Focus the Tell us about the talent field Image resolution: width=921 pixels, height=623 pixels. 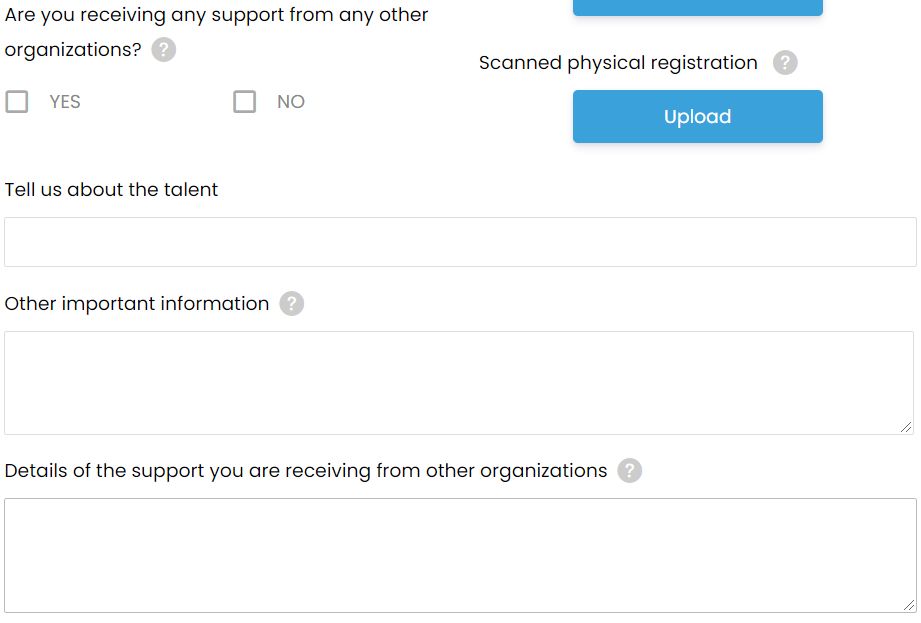[x=460, y=242]
